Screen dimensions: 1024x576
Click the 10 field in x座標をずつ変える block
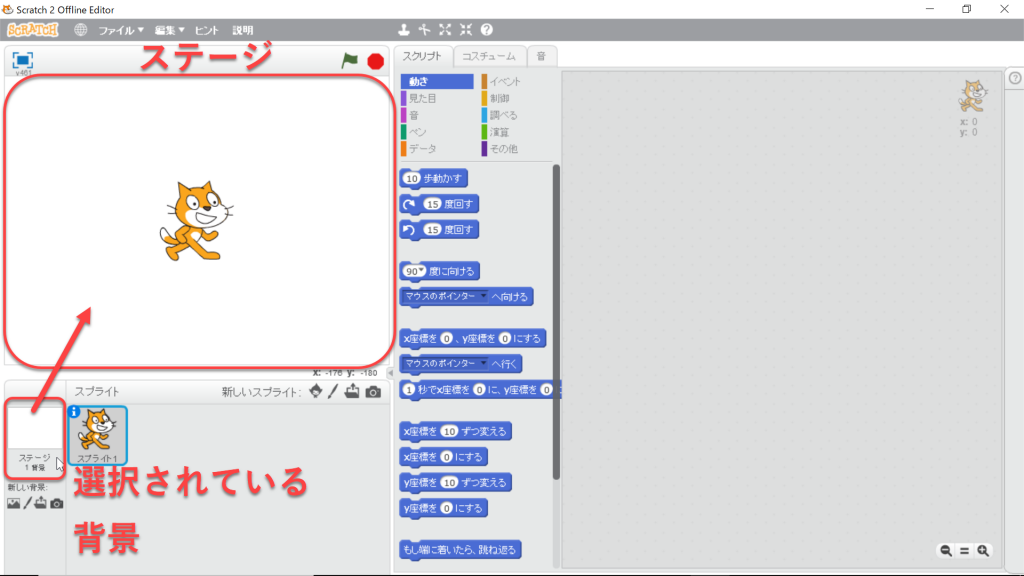click(449, 432)
